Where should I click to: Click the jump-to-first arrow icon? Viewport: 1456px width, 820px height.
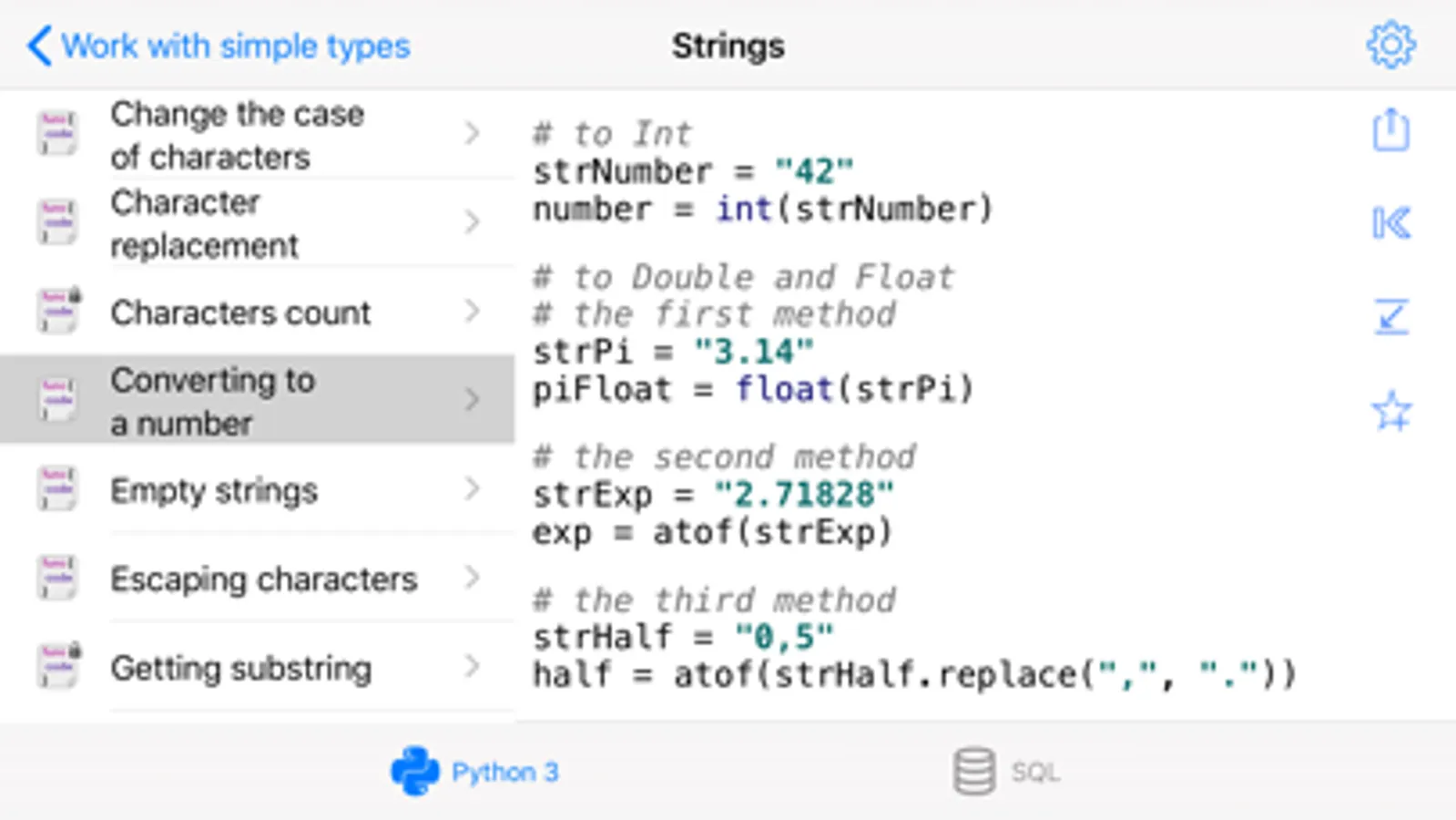[x=1390, y=223]
